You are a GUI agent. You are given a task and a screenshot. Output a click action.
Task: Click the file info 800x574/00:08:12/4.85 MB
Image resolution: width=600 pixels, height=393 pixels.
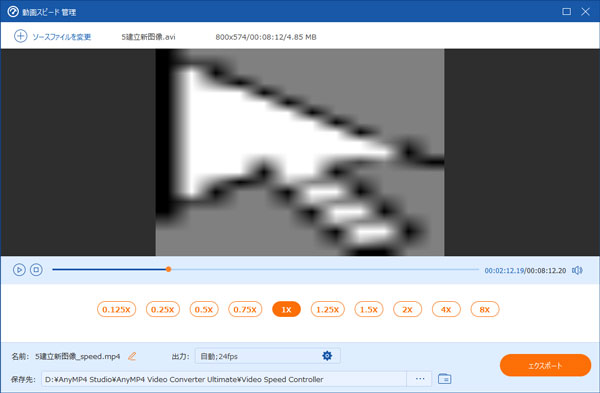click(x=266, y=37)
